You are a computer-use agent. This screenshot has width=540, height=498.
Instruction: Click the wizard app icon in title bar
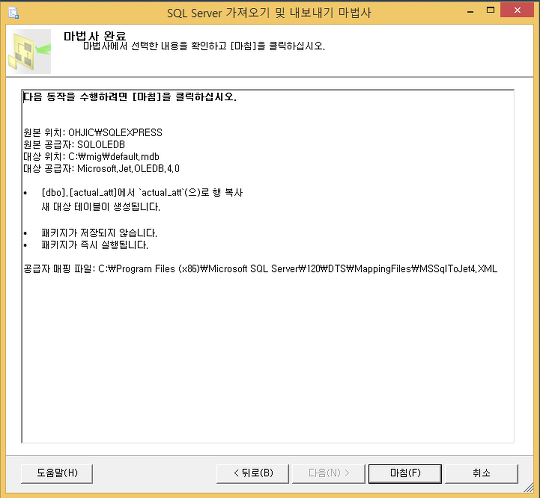pos(14,13)
